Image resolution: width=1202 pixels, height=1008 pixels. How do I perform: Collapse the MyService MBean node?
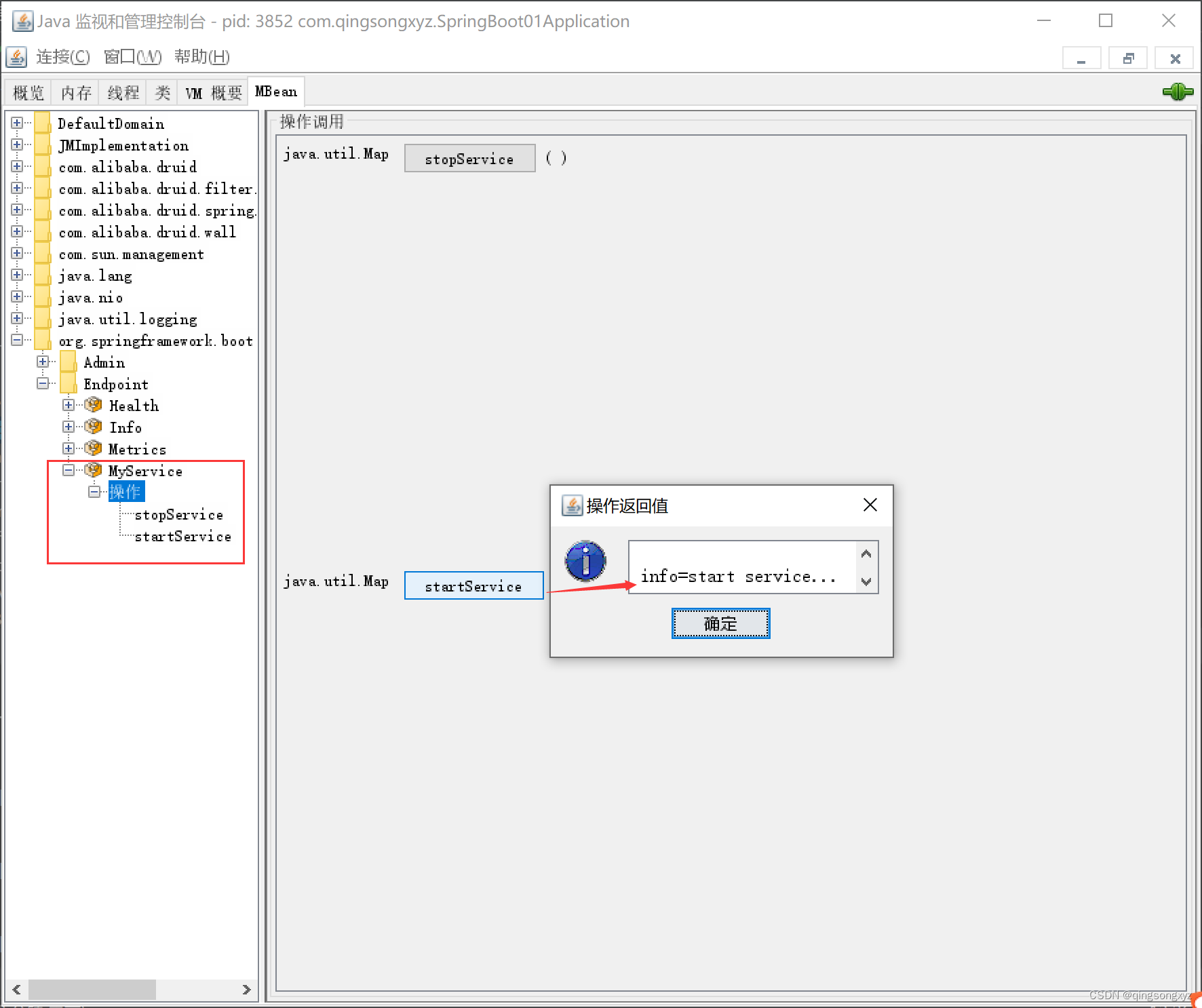tap(69, 470)
